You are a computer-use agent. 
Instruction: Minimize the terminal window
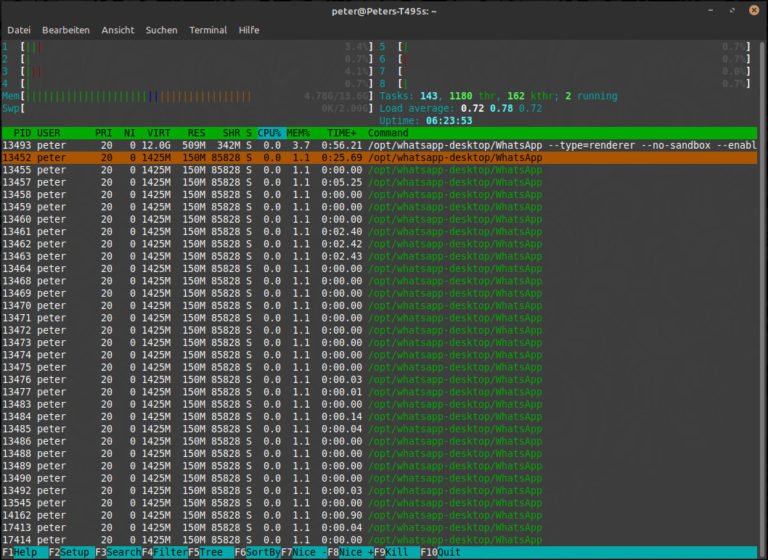[711, 10]
